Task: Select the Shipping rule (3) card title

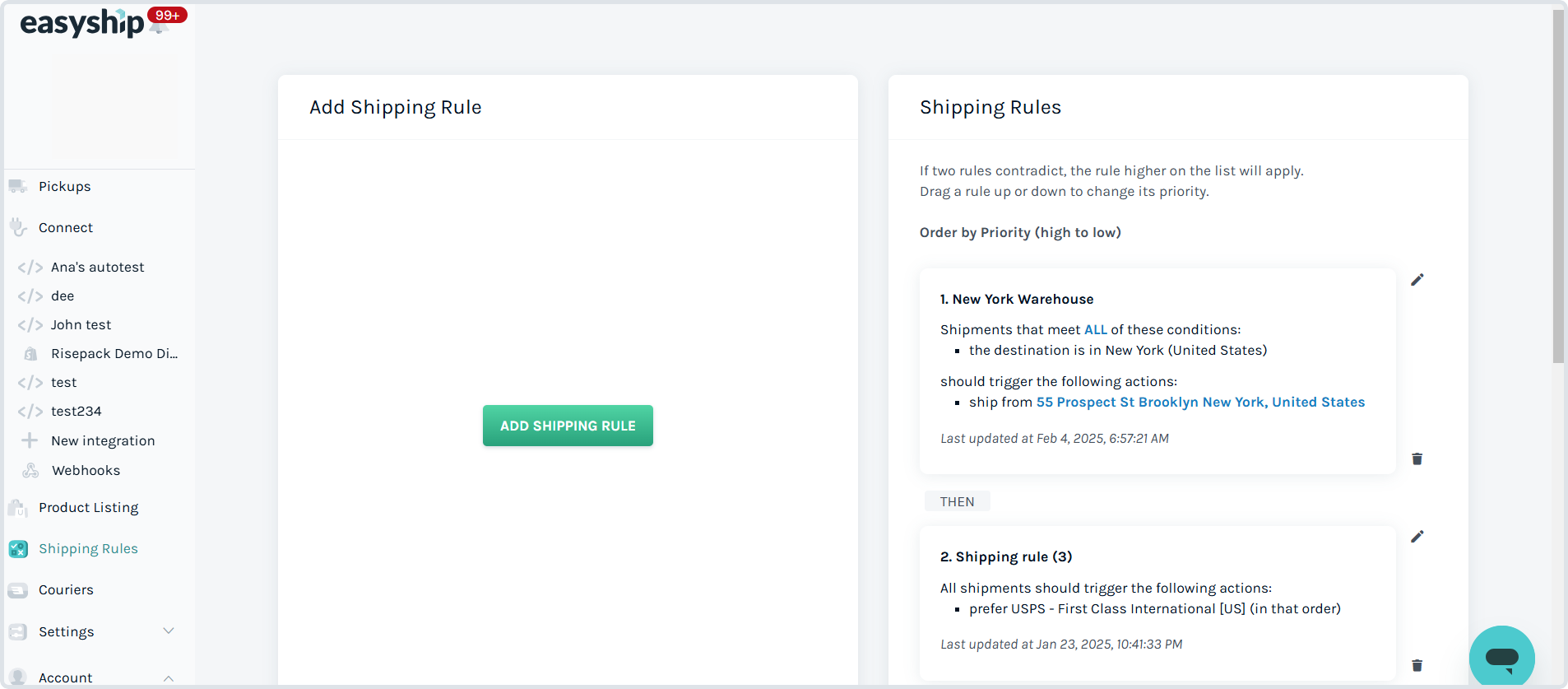Action: point(1006,556)
